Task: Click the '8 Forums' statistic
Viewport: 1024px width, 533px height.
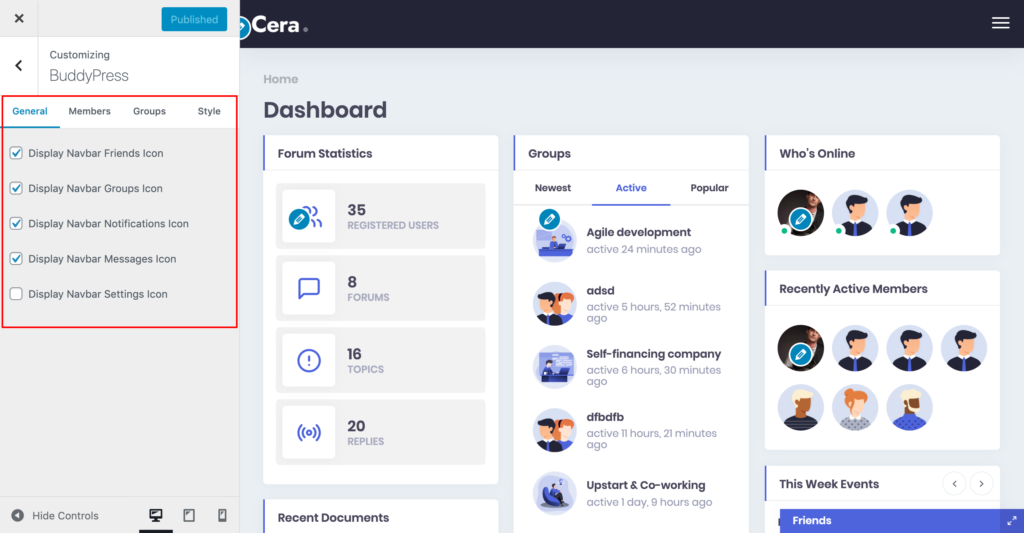Action: [x=381, y=288]
